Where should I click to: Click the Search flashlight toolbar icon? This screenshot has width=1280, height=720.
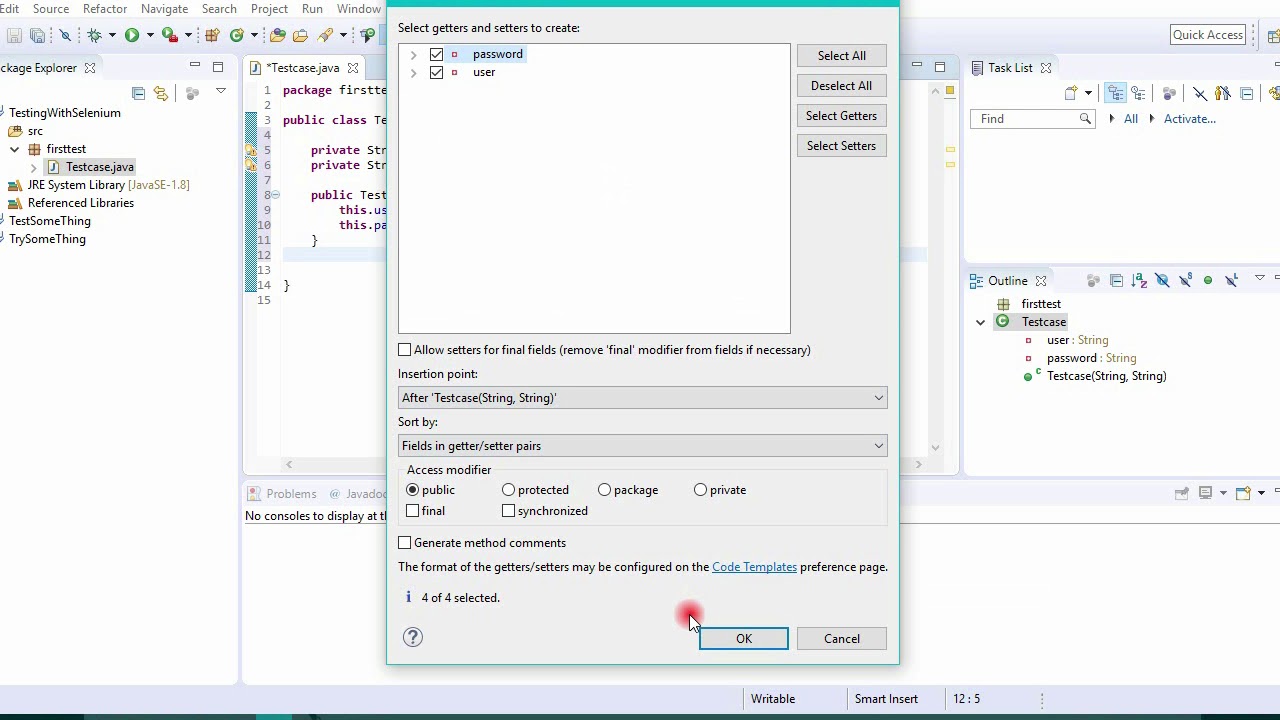pos(326,35)
